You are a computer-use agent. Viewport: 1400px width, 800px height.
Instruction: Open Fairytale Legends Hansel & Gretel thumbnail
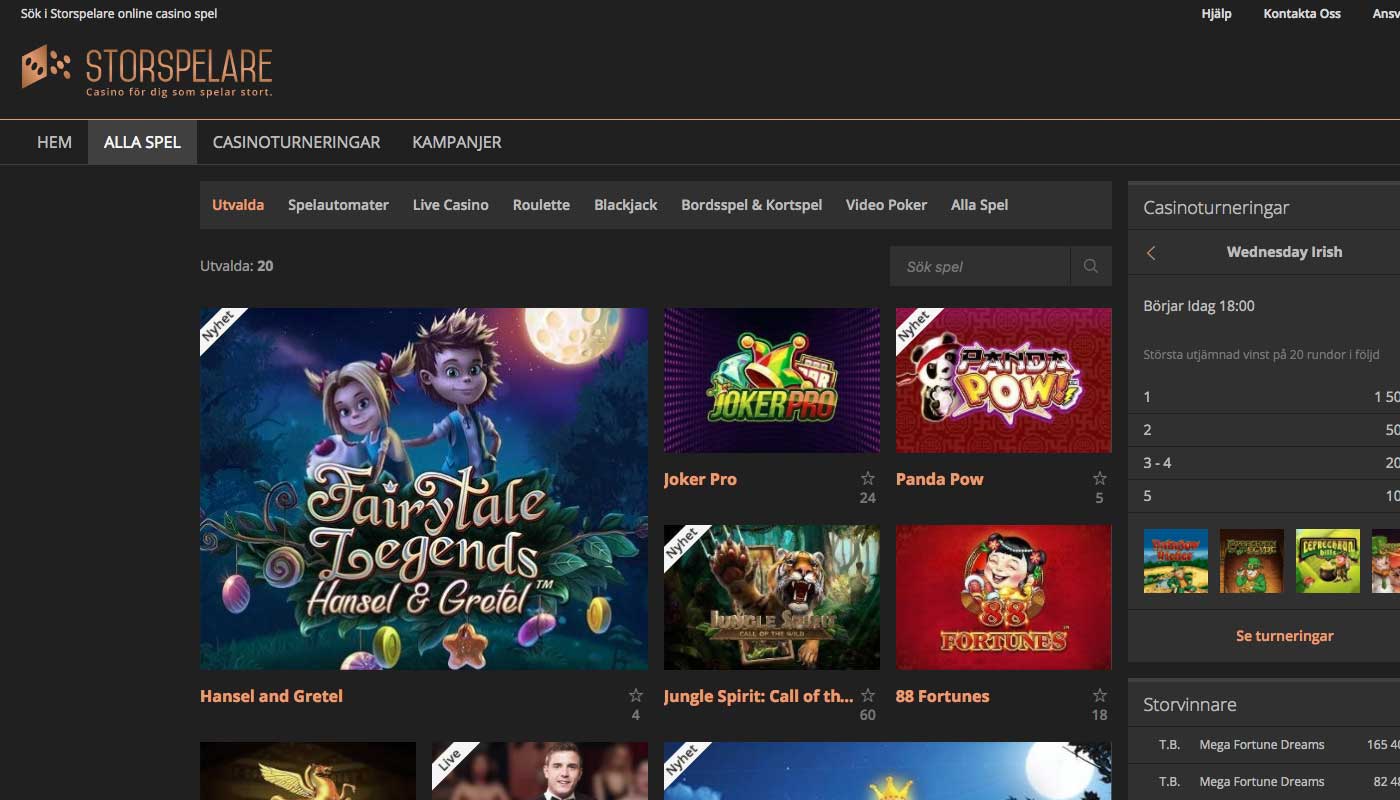(x=424, y=489)
